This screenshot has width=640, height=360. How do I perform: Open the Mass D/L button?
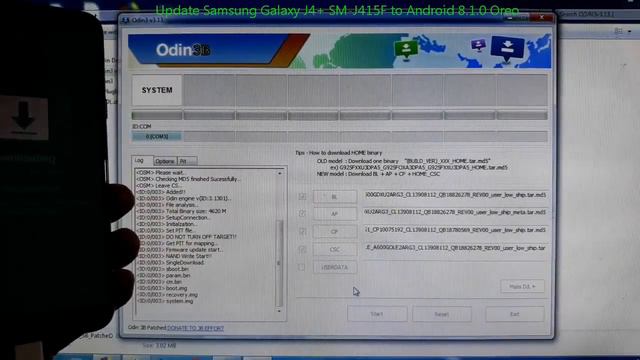(x=522, y=287)
